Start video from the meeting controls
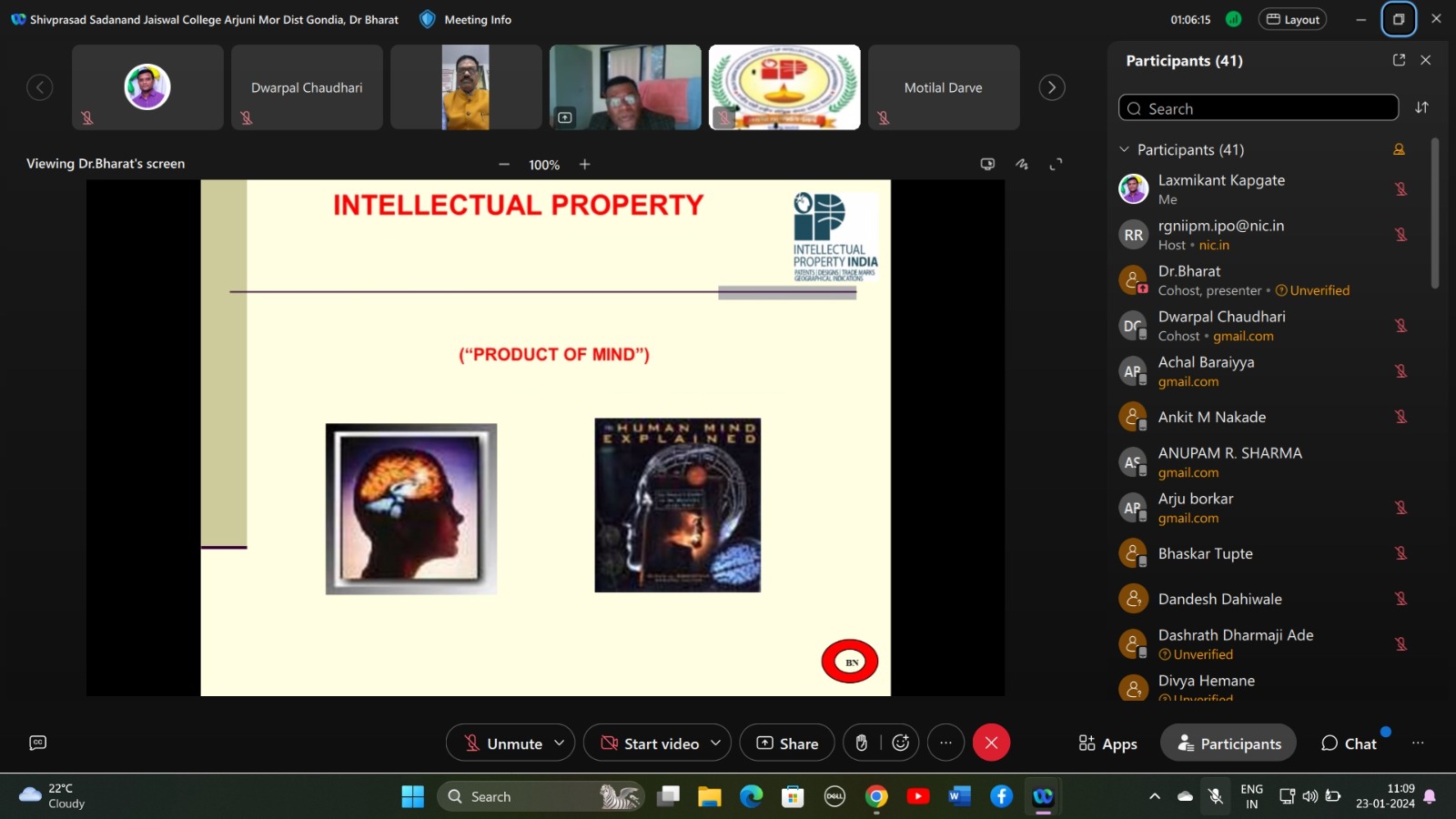Viewport: 1456px width, 819px height. [x=650, y=743]
